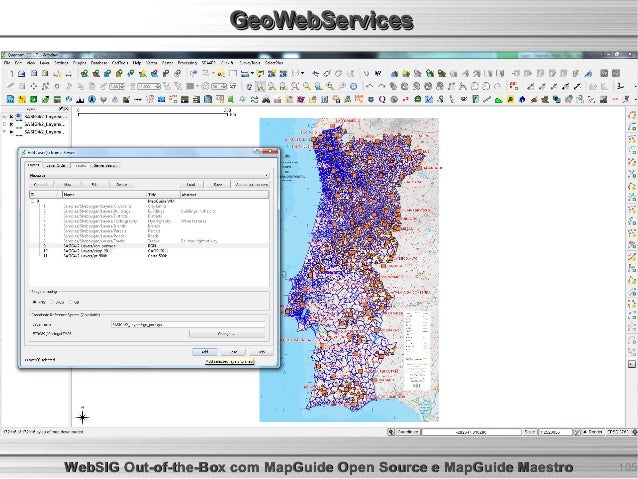Click the Coordinate field in status bar

pyautogui.click(x=471, y=432)
